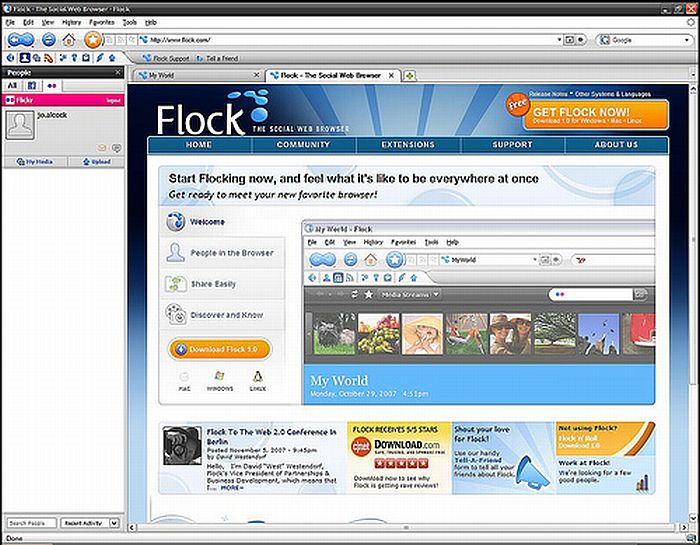This screenshot has height=545, width=700.
Task: Open Accounts and Services key icon
Action: coord(75,58)
